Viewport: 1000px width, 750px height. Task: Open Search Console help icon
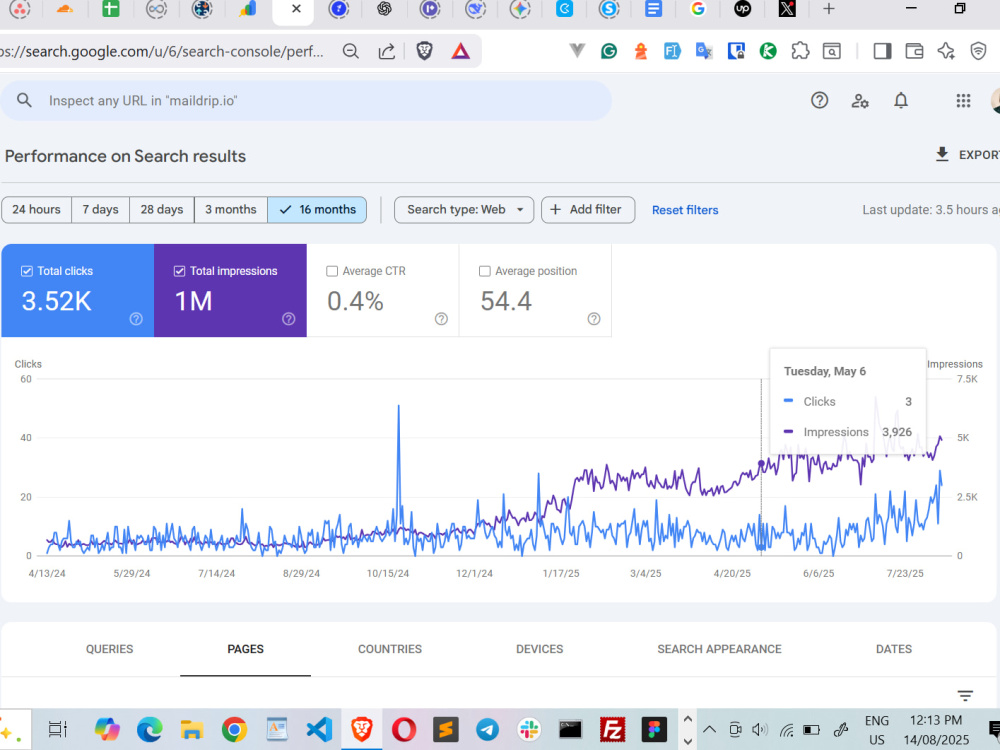[820, 101]
